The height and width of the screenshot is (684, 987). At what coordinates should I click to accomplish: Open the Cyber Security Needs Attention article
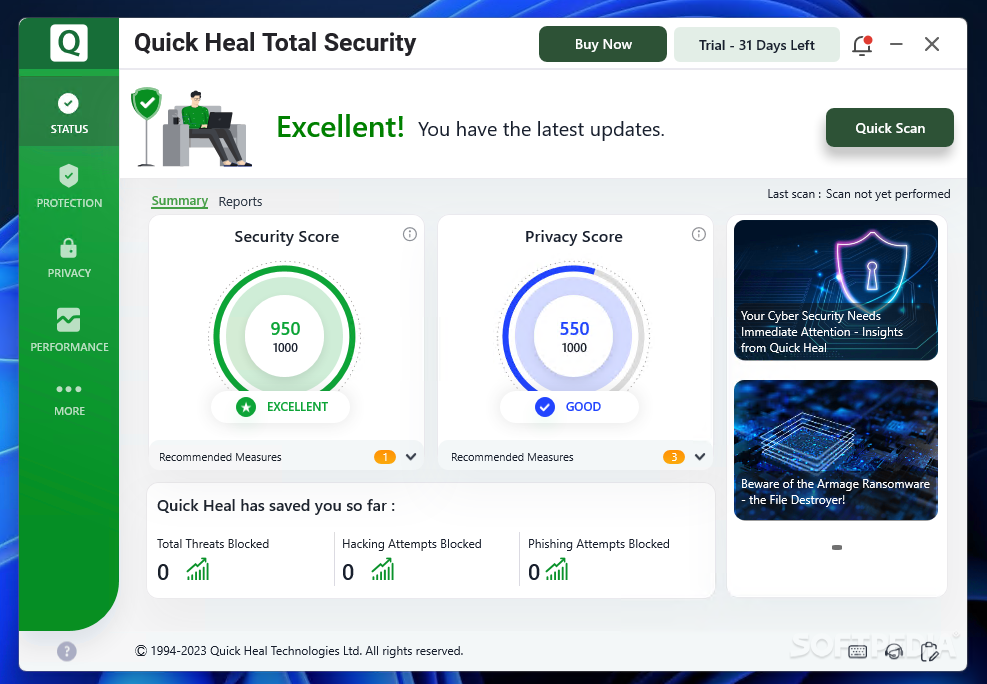pos(836,290)
